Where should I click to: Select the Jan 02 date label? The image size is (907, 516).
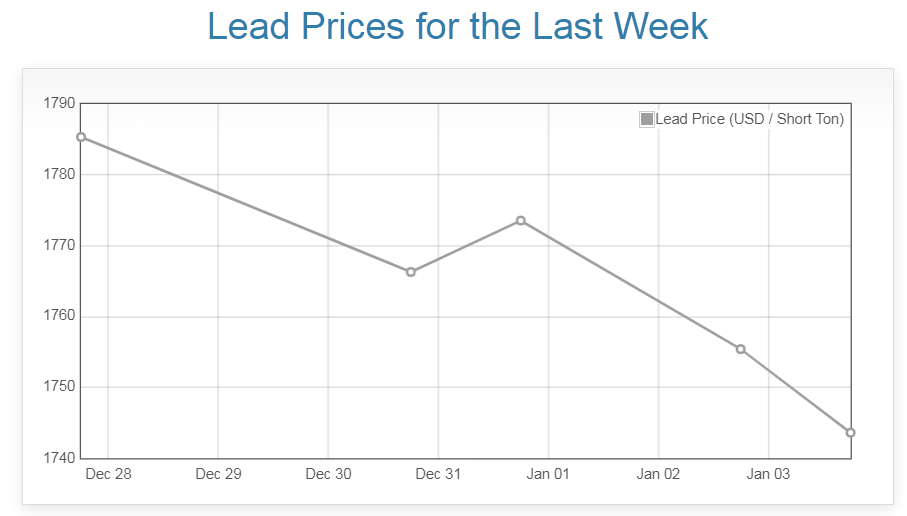tap(658, 474)
